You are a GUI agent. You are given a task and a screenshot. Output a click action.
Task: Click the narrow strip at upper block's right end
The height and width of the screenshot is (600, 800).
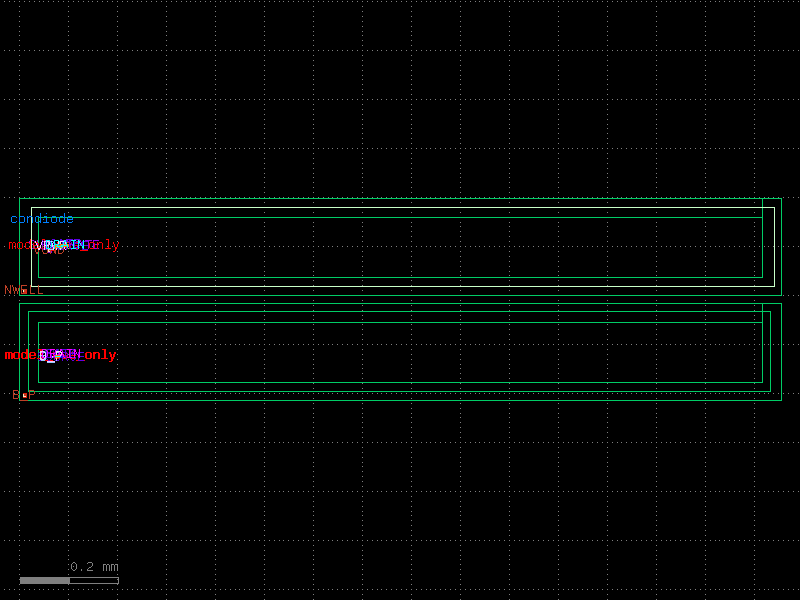tap(768, 240)
